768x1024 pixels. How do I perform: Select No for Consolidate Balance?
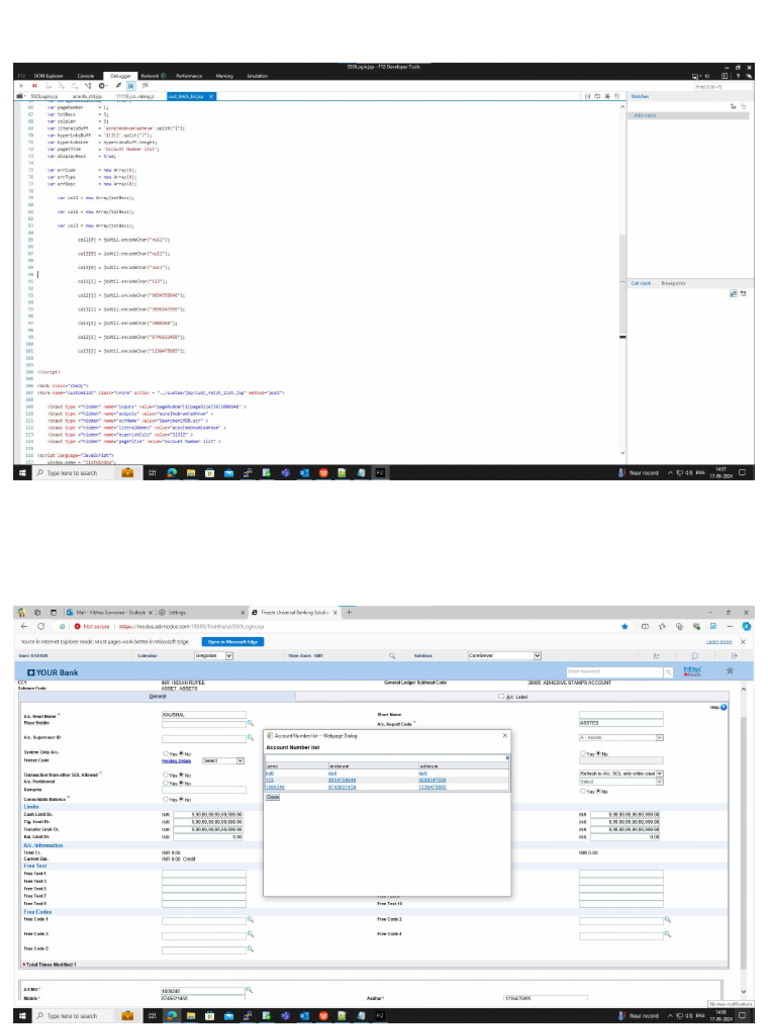click(x=181, y=799)
